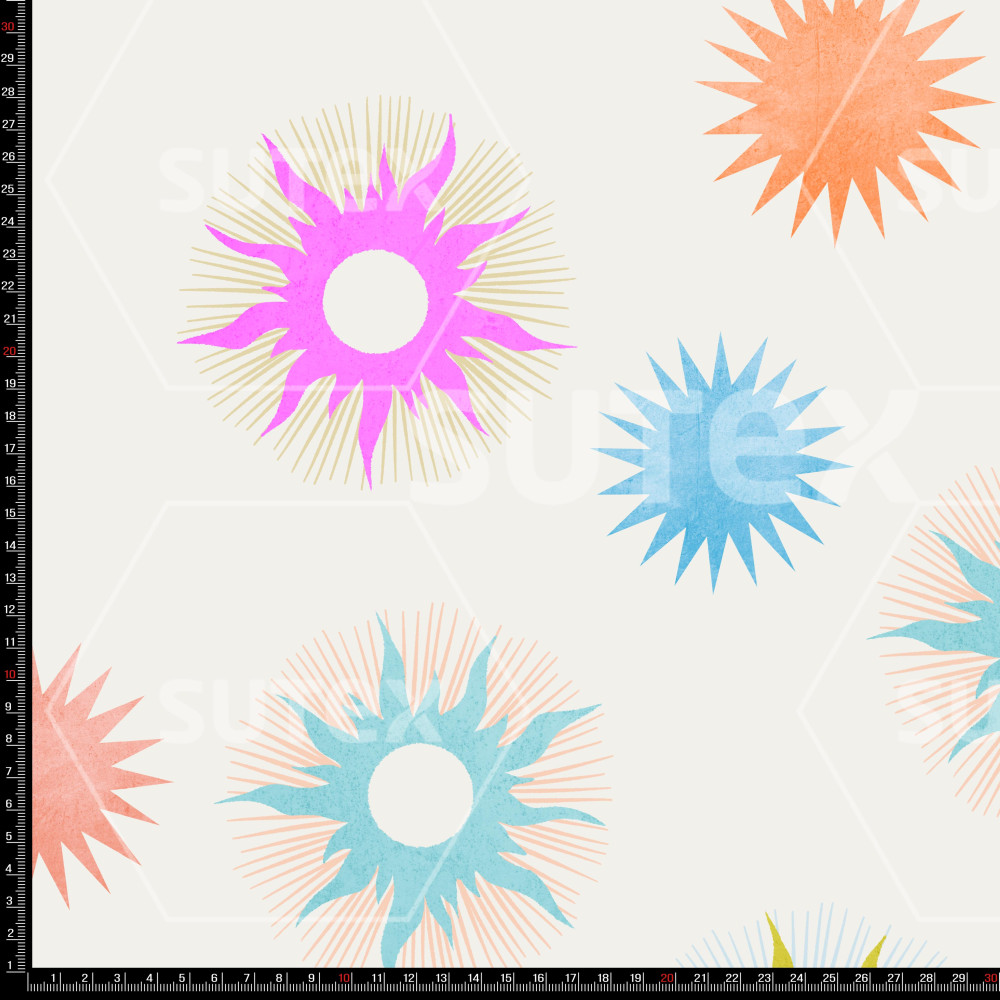The height and width of the screenshot is (1000, 1000).
Task: Click the pink sun motif with white center
Action: coord(376,301)
